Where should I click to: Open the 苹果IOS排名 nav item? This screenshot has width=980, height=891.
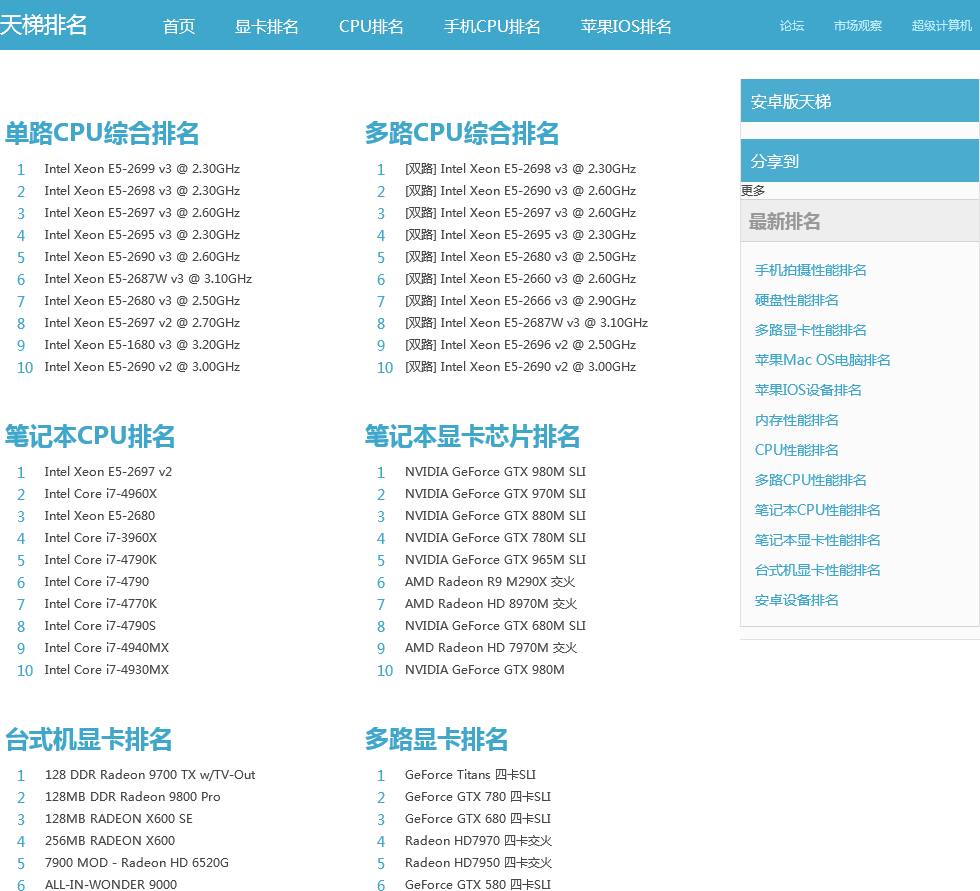click(x=626, y=26)
